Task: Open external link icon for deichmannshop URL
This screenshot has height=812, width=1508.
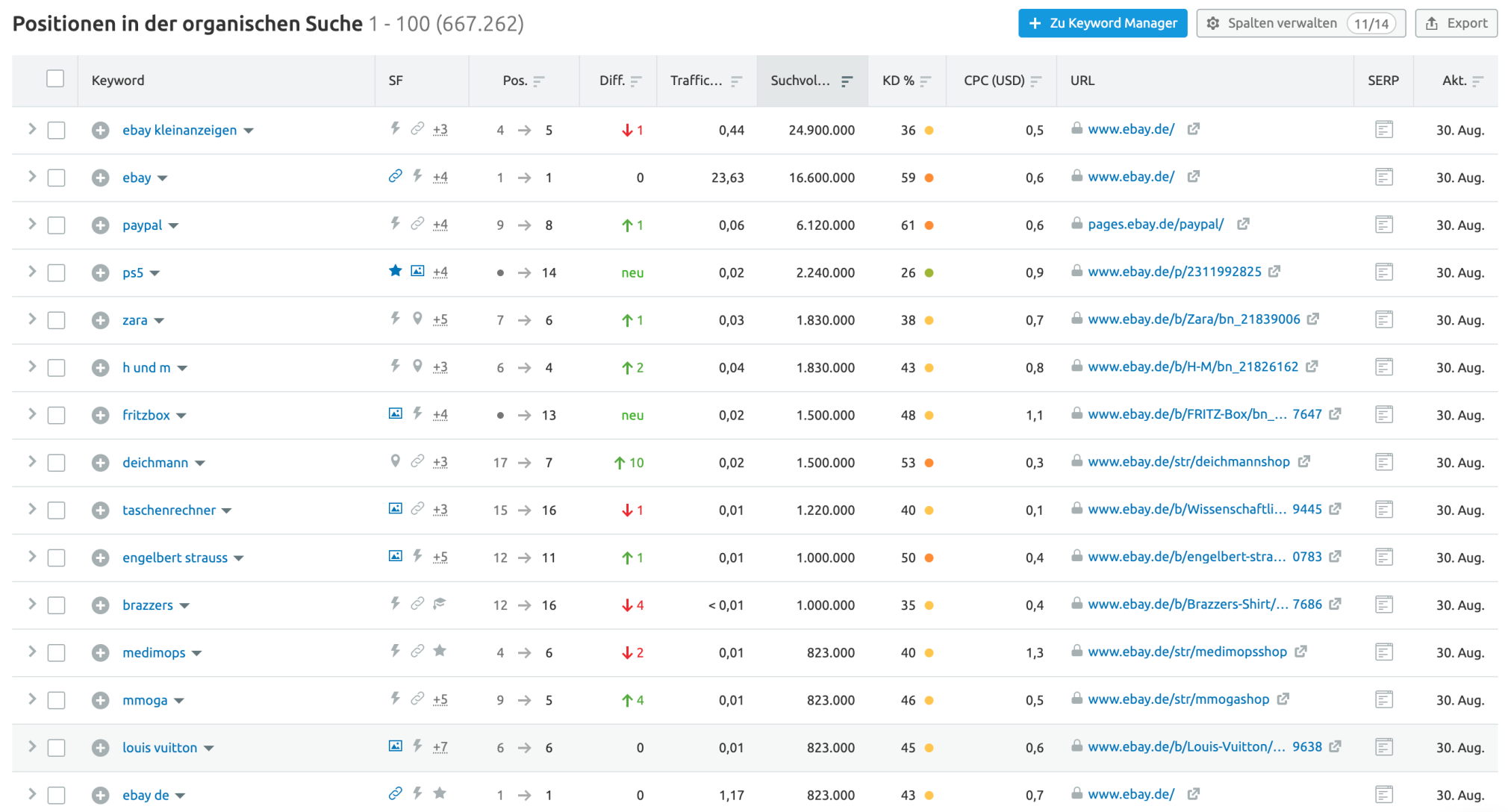Action: 1304,461
